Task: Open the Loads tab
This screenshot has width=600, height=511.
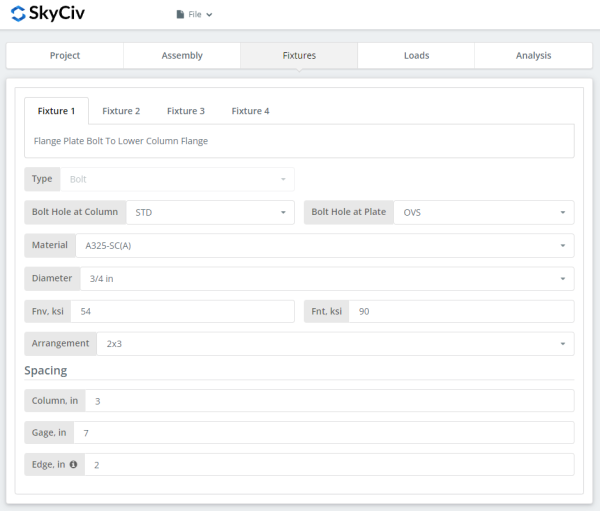Action: click(x=416, y=56)
